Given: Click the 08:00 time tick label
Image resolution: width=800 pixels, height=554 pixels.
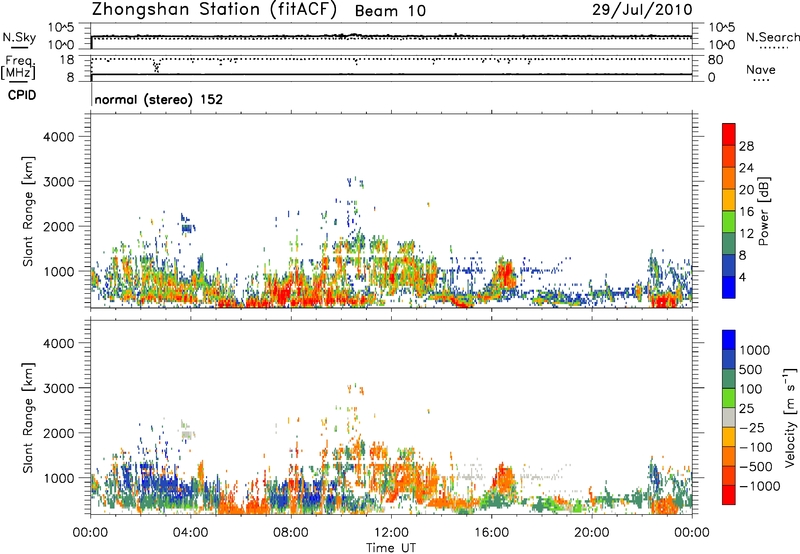Looking at the screenshot, I should (291, 533).
